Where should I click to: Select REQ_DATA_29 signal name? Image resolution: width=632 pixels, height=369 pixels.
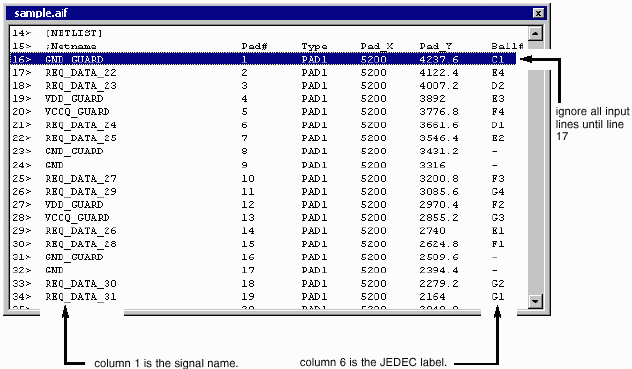pos(81,191)
